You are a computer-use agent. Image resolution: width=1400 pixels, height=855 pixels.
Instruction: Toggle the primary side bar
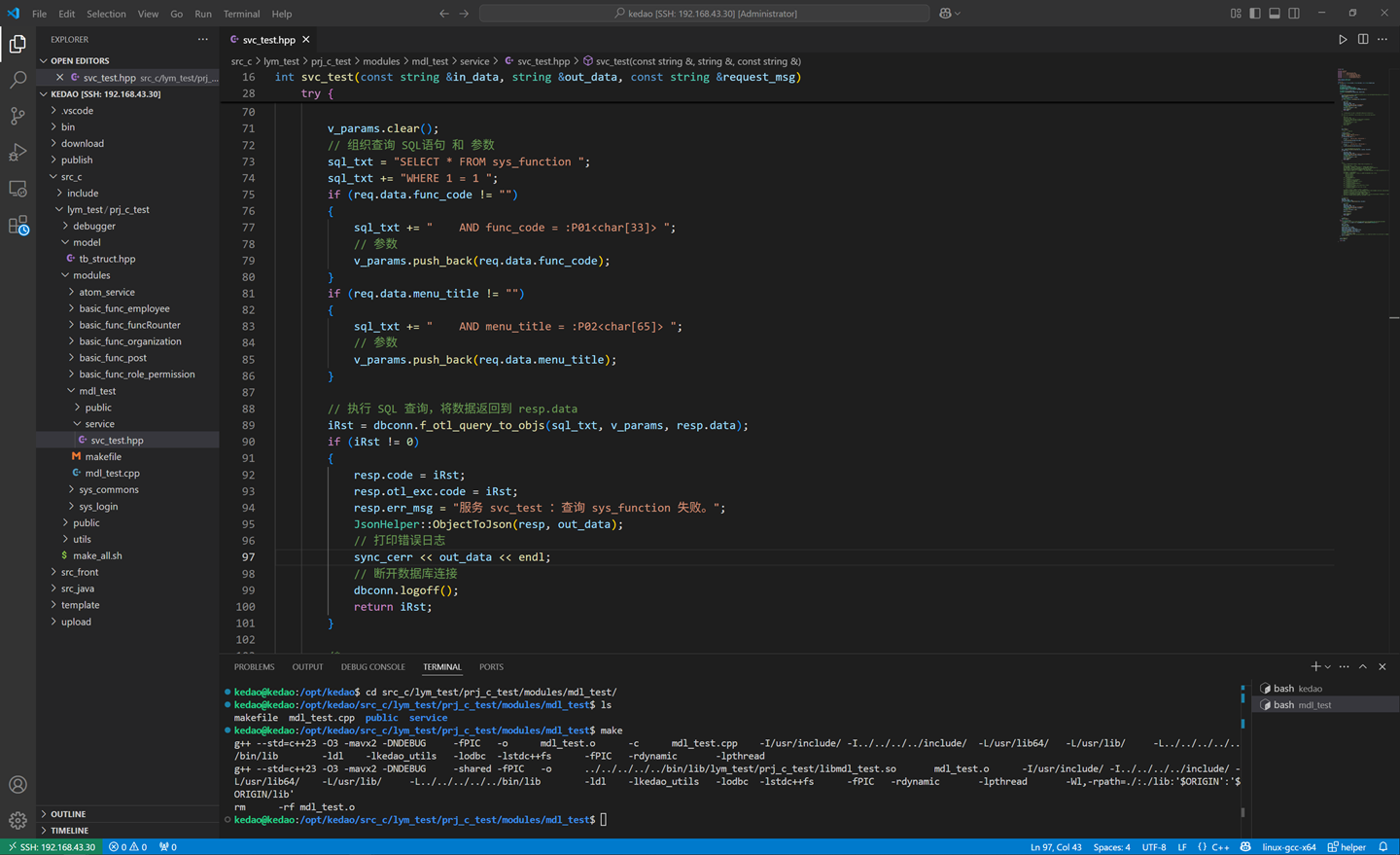pos(1255,14)
